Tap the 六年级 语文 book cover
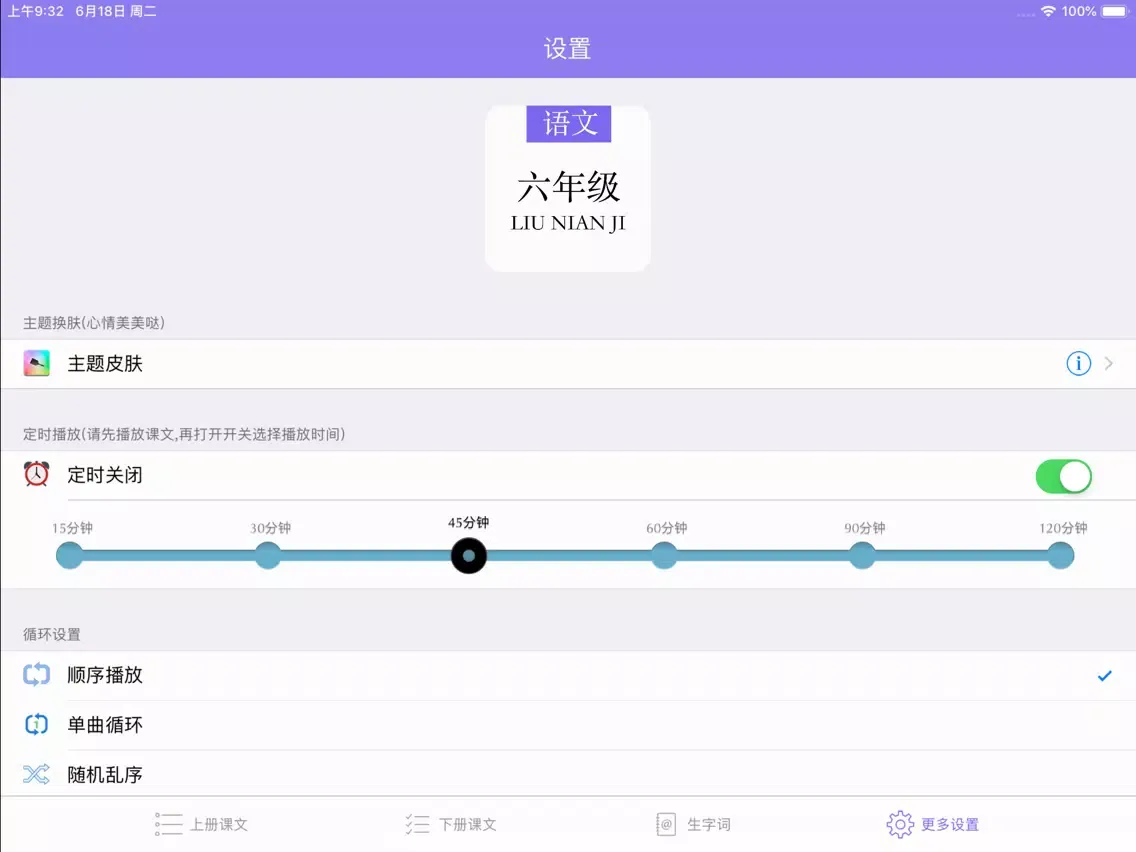The width and height of the screenshot is (1136, 852). (568, 188)
